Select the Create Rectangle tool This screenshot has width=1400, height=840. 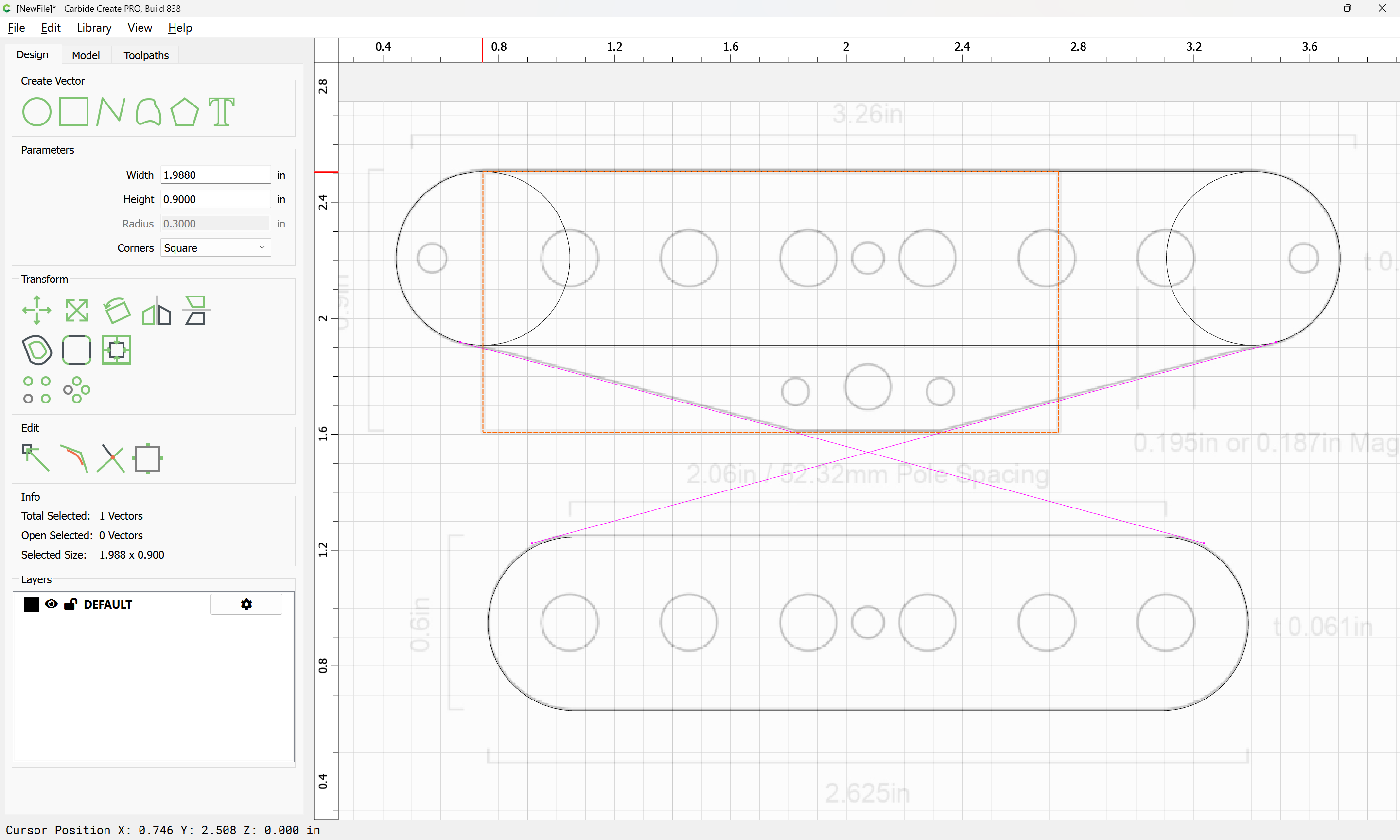74,111
